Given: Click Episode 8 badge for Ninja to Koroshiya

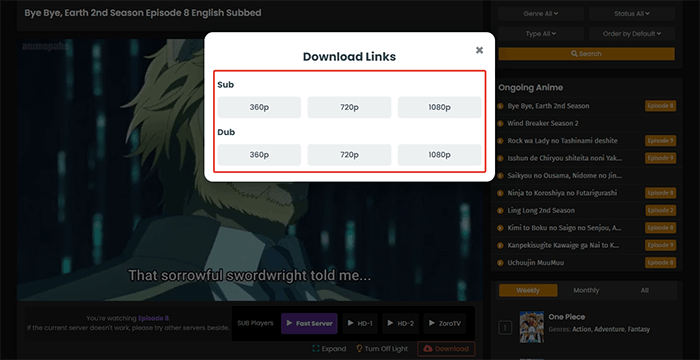Looking at the screenshot, I should coord(660,193).
